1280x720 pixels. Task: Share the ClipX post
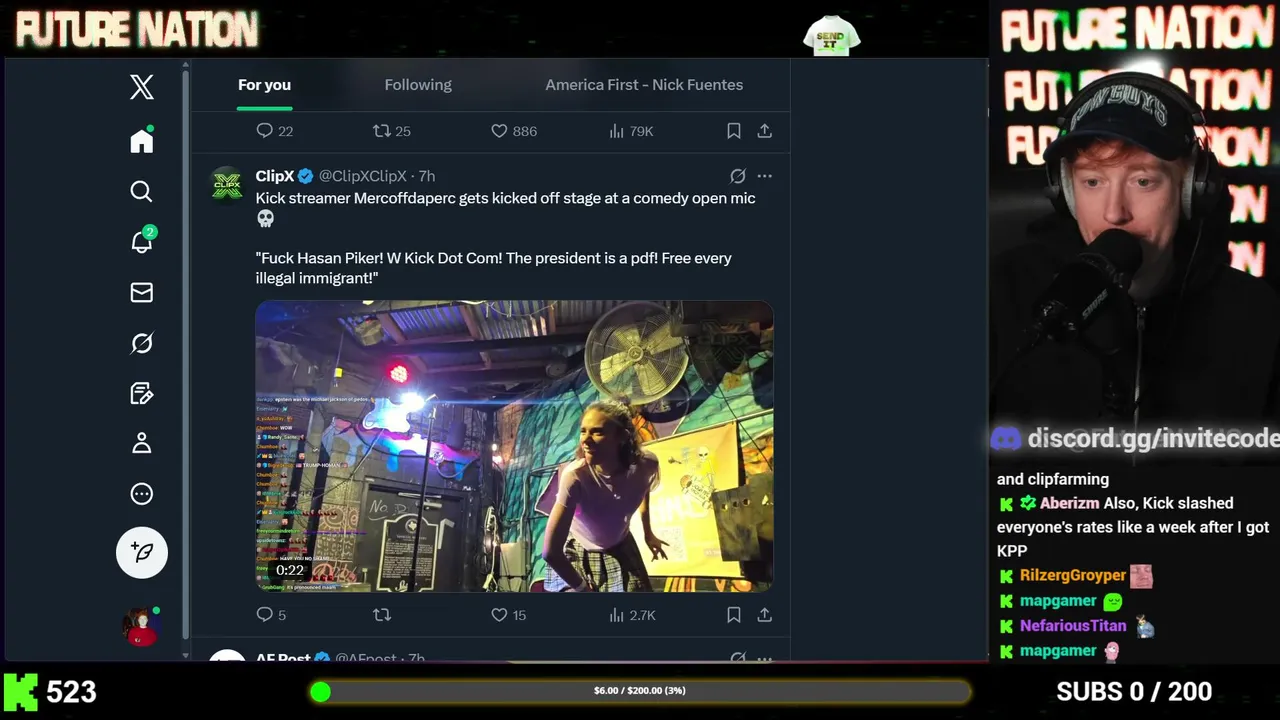(x=765, y=615)
